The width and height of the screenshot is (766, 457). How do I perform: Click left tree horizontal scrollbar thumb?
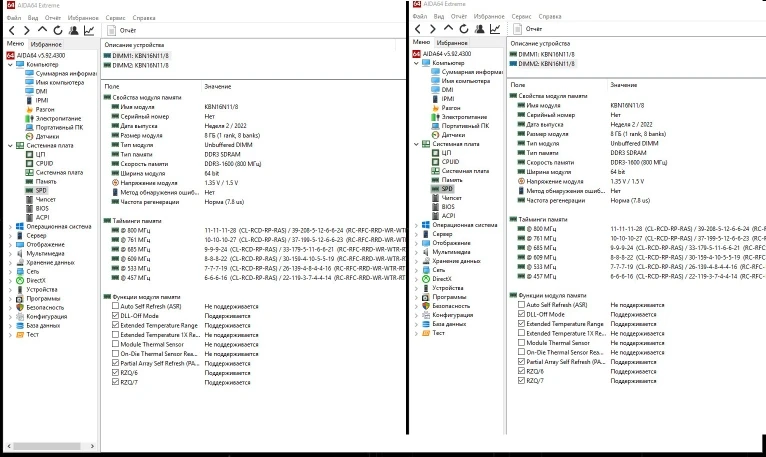[x=46, y=446]
